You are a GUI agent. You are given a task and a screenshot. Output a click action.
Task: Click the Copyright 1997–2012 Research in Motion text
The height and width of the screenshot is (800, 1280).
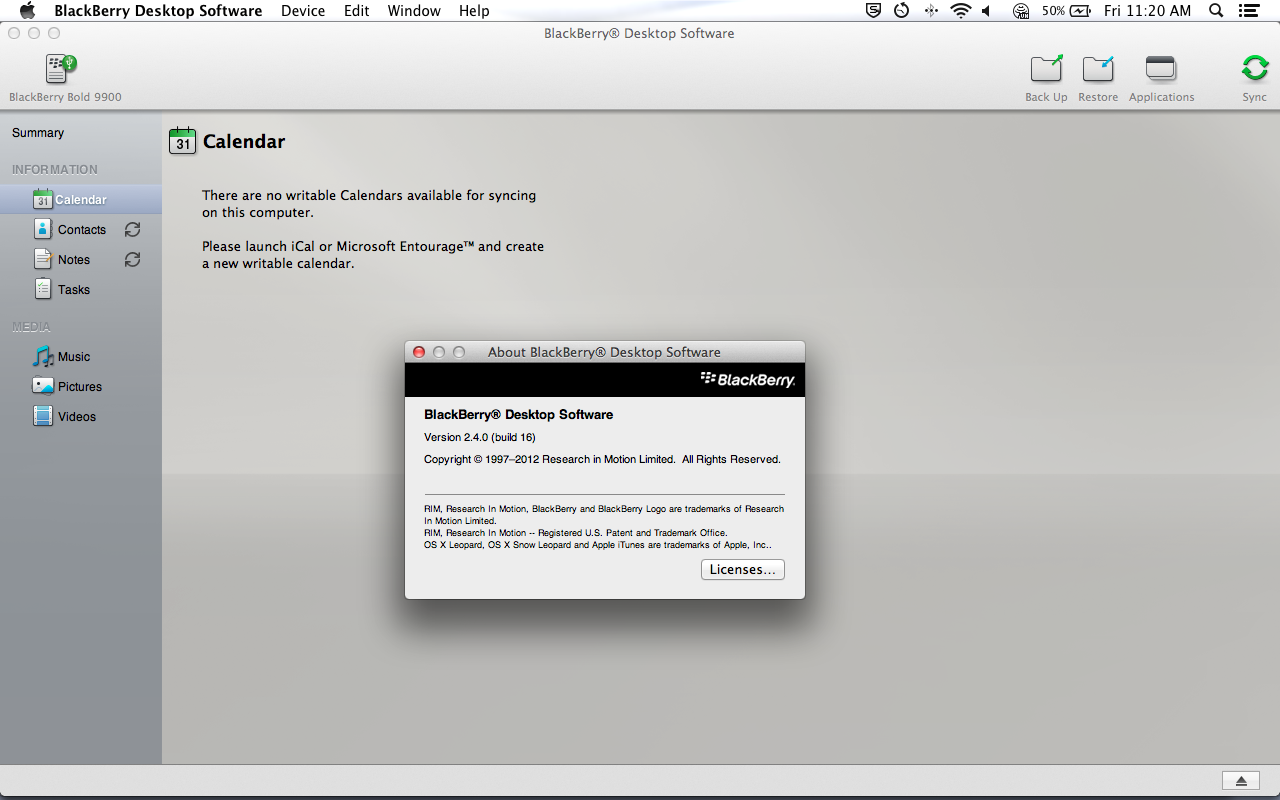click(x=602, y=459)
